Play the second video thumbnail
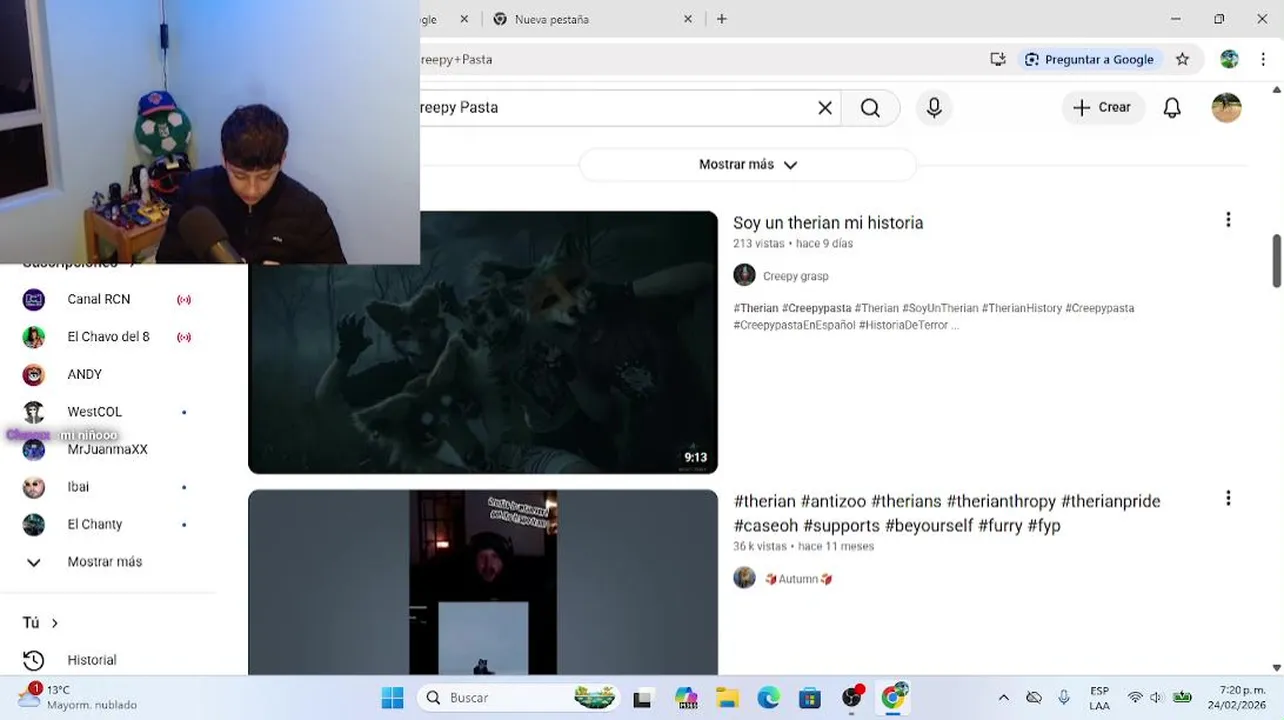This screenshot has height=720, width=1284. tap(483, 582)
